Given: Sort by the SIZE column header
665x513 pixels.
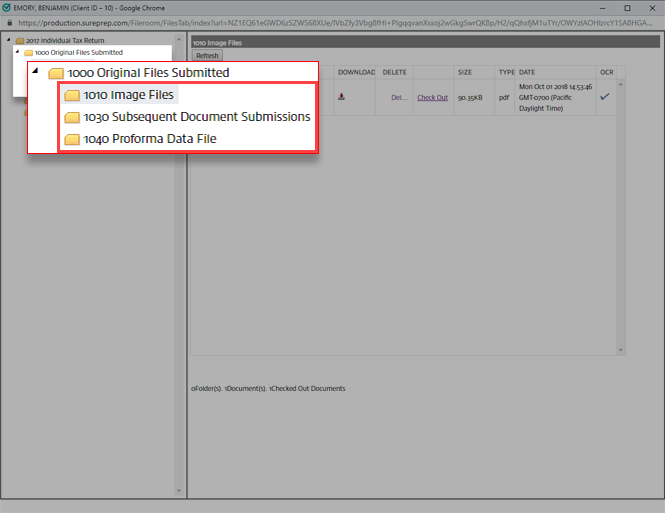Looking at the screenshot, I should [465, 72].
